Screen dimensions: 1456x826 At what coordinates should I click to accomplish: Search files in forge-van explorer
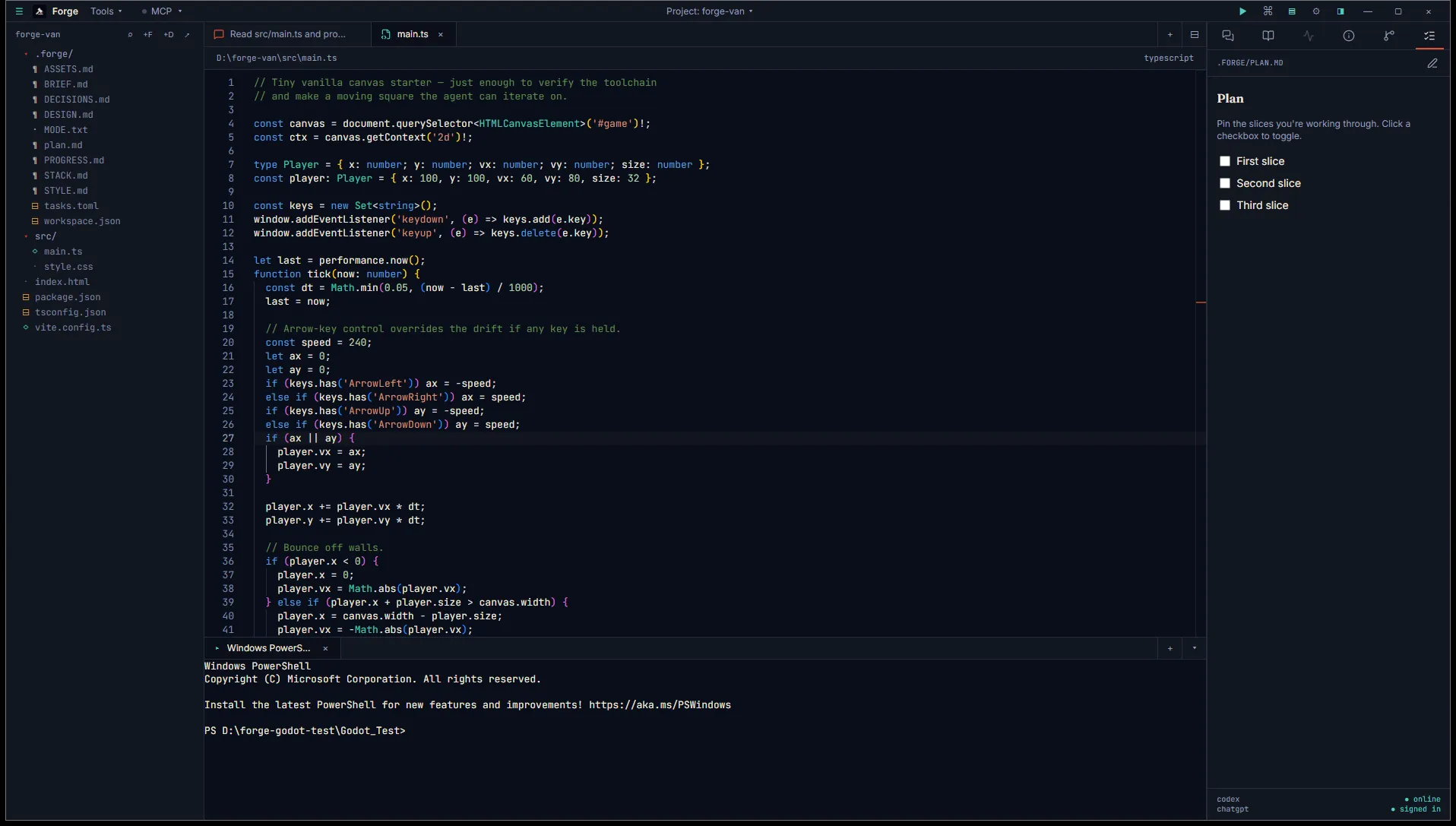coord(130,35)
